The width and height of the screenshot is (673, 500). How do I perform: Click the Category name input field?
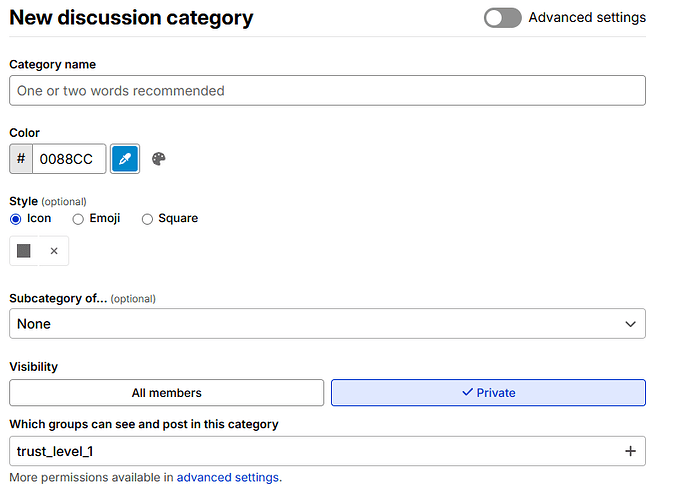[327, 91]
